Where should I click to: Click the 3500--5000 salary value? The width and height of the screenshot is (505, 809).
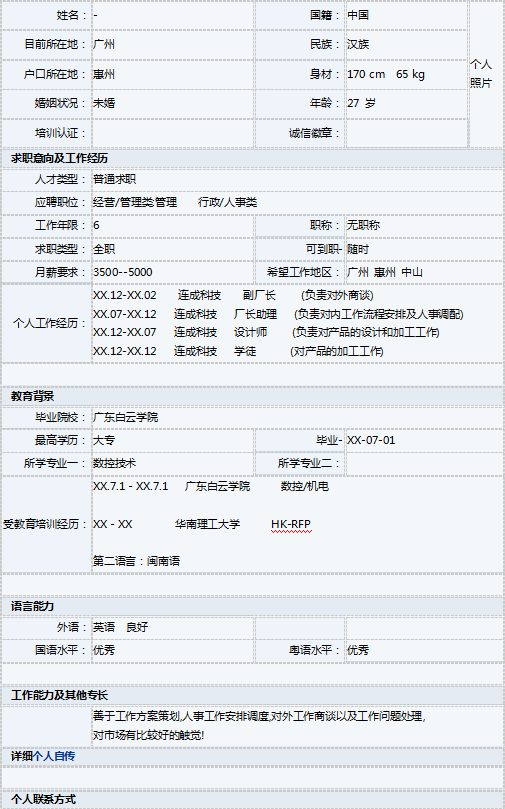pyautogui.click(x=123, y=272)
